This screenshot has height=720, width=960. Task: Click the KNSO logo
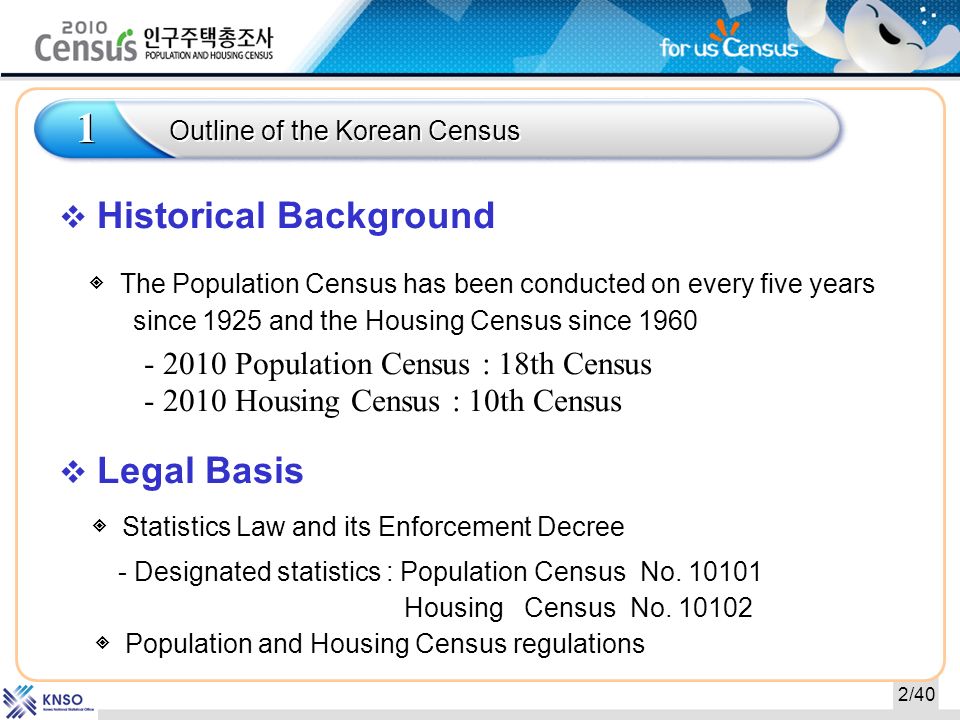tap(48, 702)
